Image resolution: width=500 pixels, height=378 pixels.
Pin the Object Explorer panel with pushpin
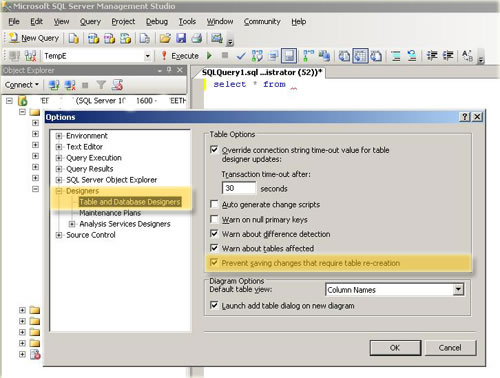(169, 70)
